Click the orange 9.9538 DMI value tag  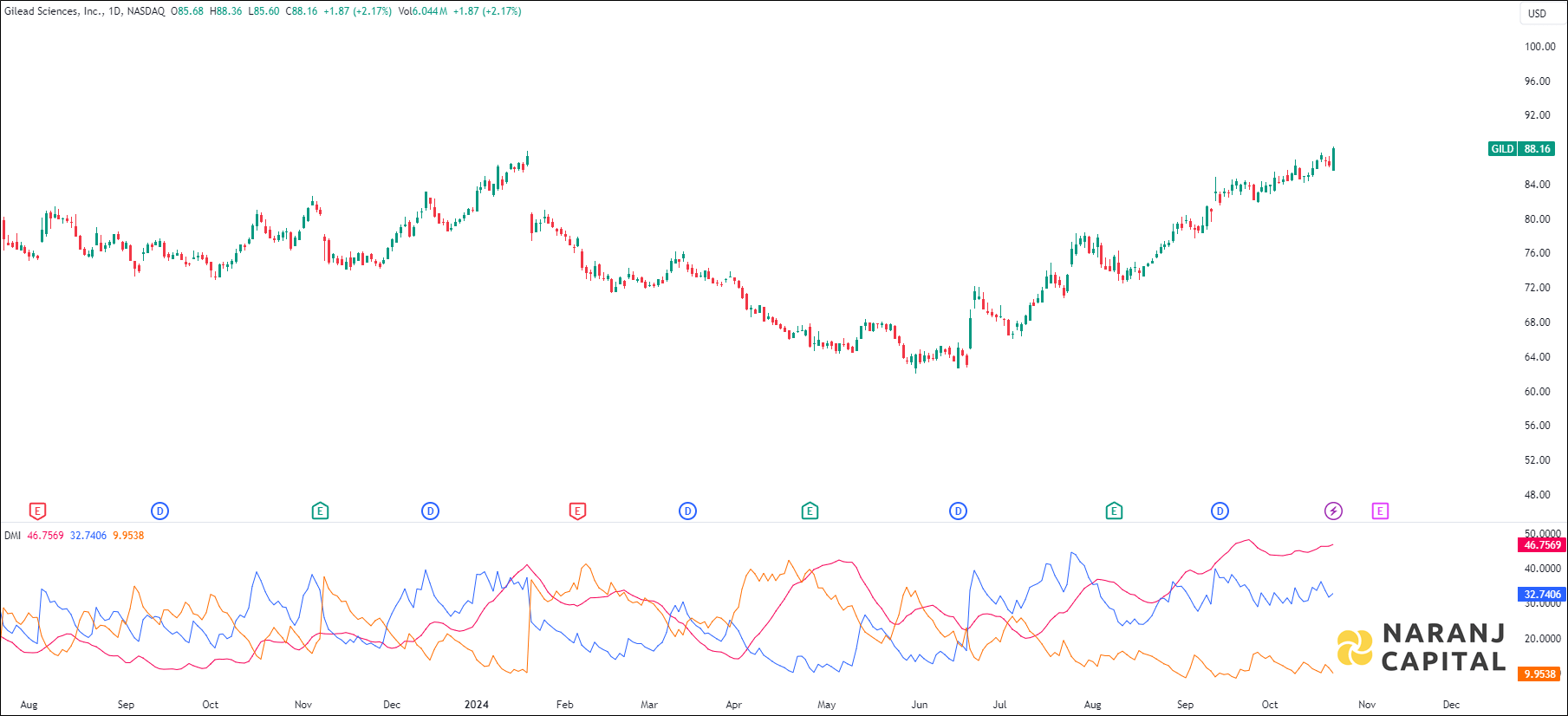pyautogui.click(x=1539, y=674)
